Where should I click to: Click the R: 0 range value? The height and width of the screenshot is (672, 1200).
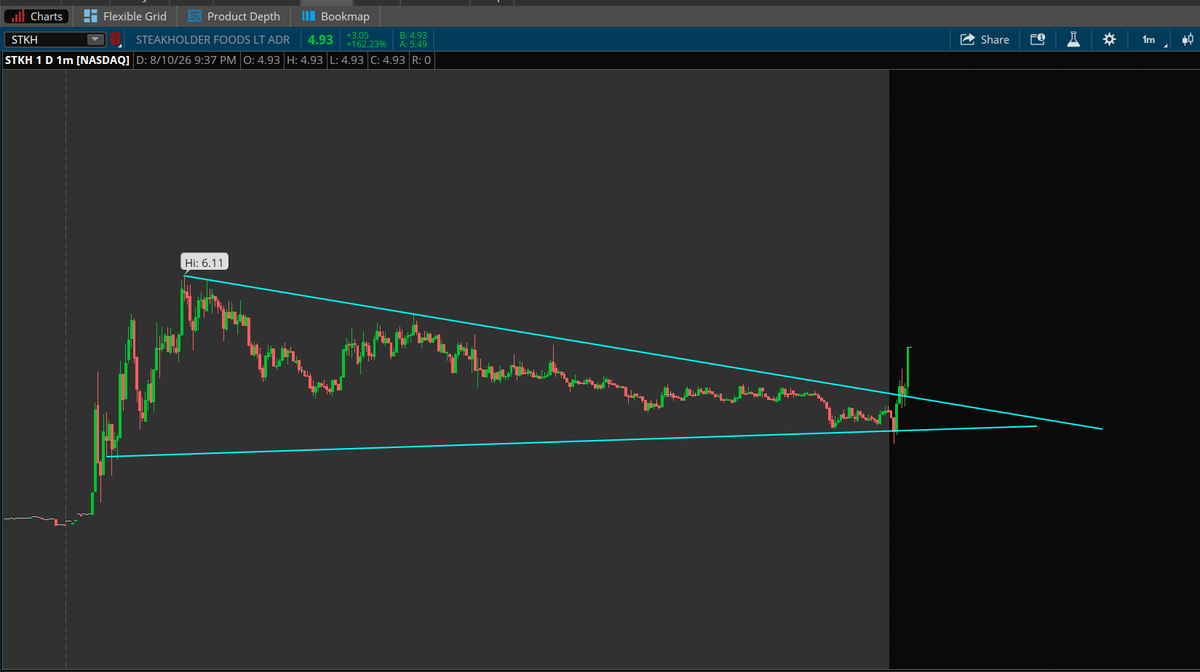(x=420, y=61)
